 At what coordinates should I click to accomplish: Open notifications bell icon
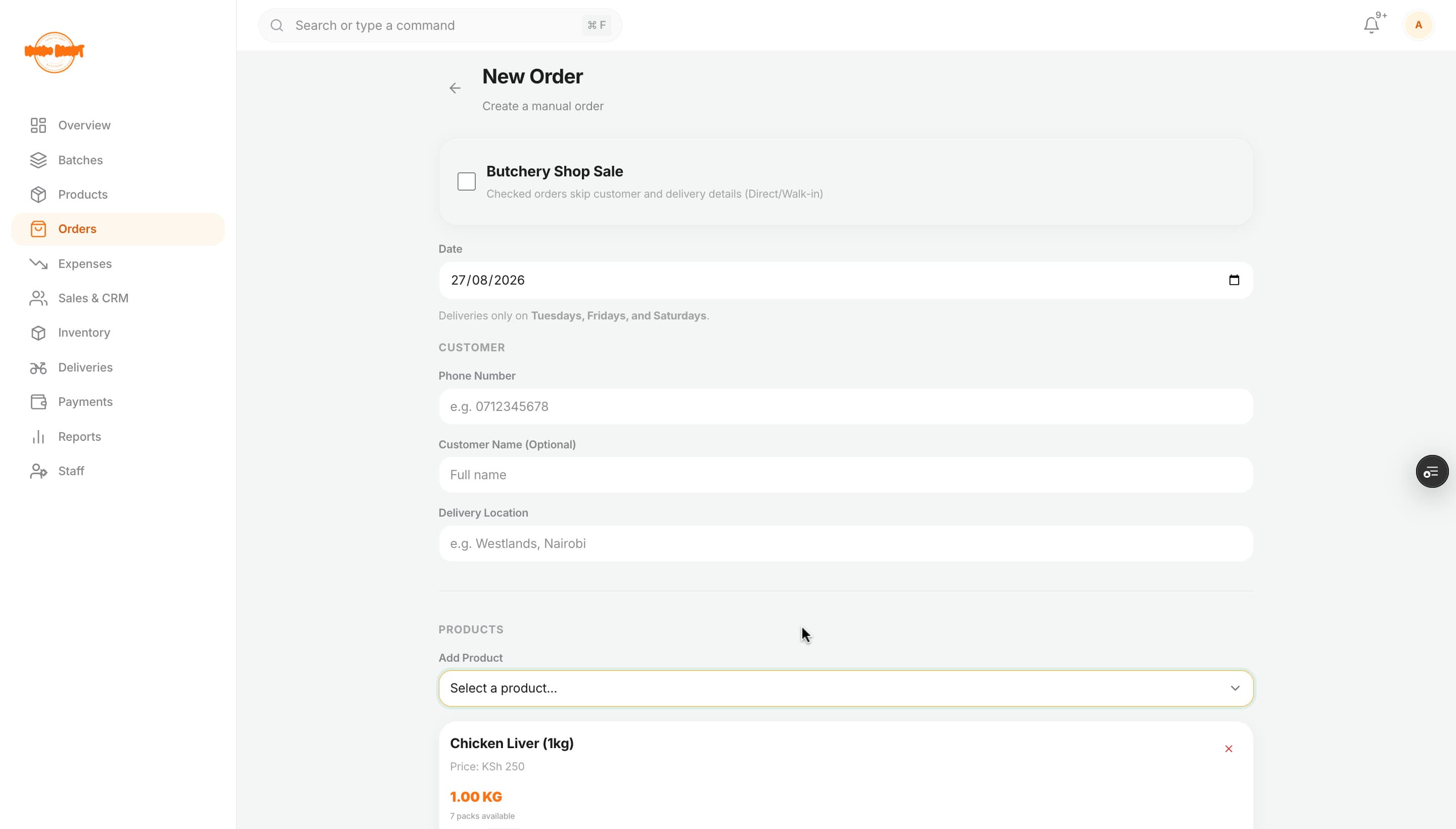1371,25
